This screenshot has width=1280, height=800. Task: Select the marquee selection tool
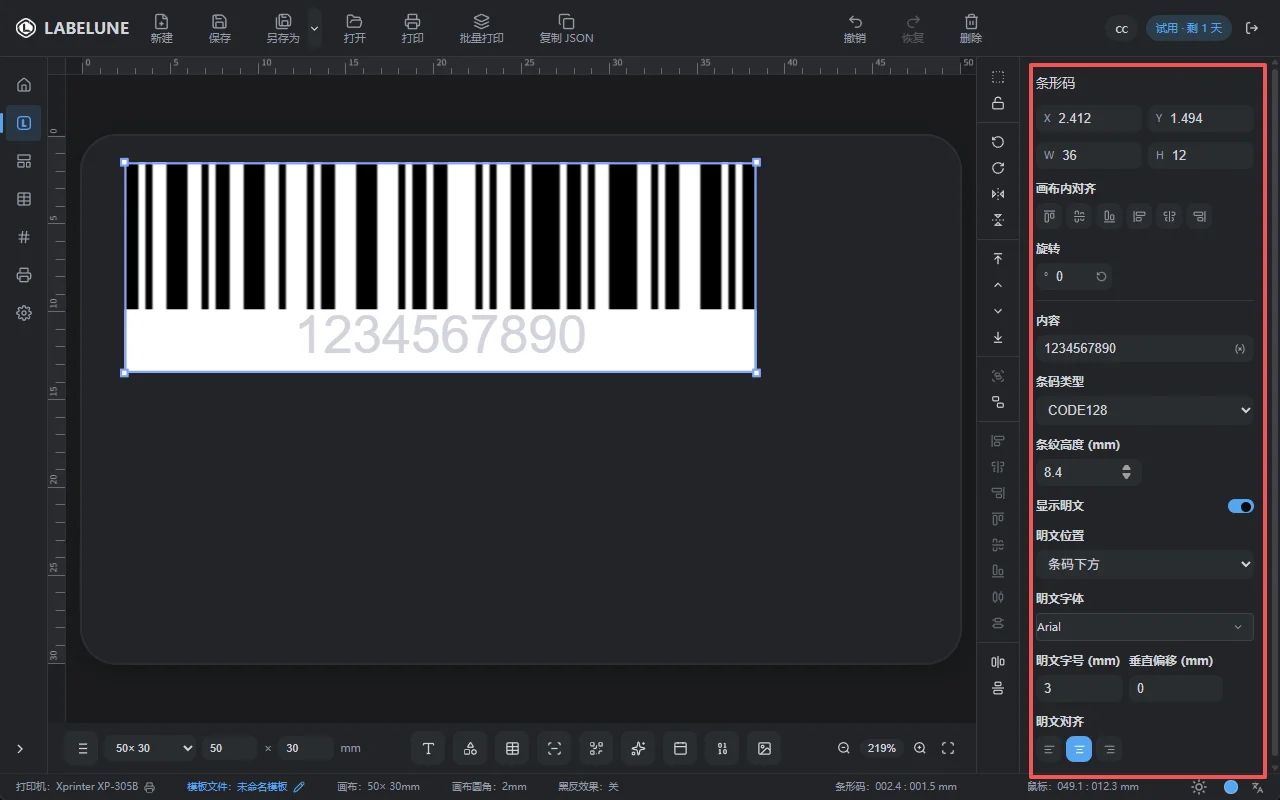click(x=998, y=77)
